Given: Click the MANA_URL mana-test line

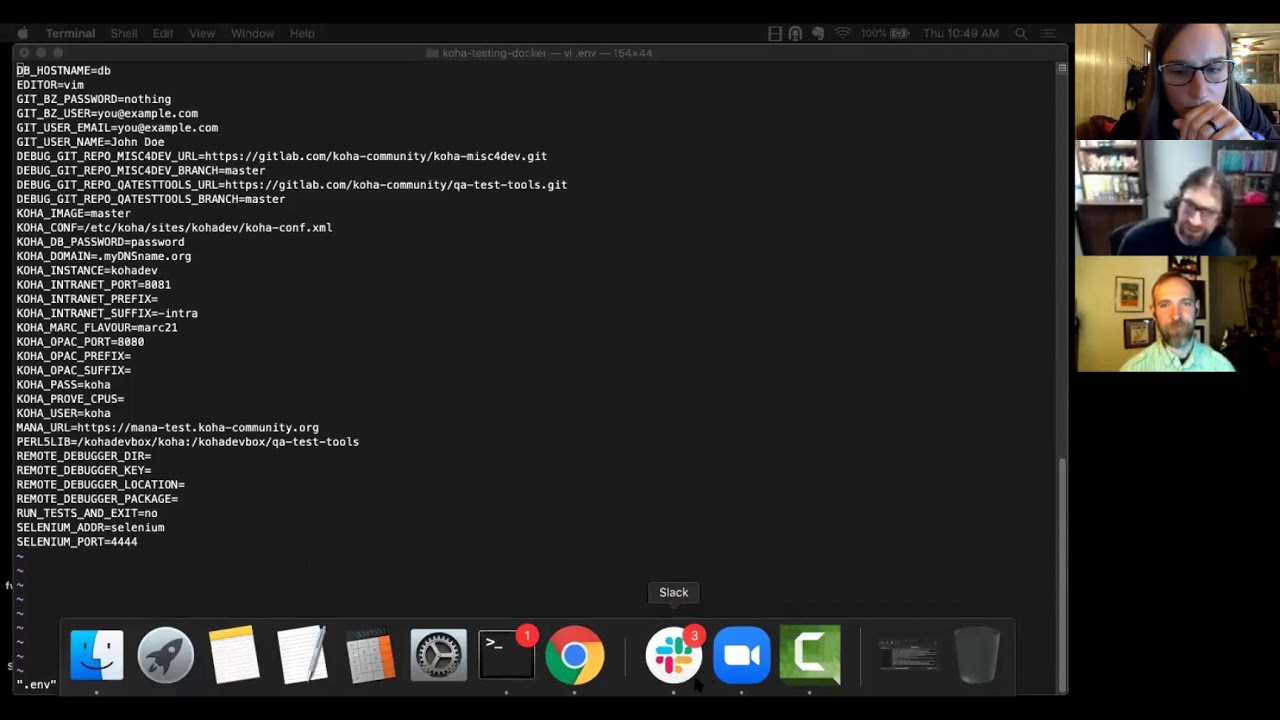Looking at the screenshot, I should [167, 427].
